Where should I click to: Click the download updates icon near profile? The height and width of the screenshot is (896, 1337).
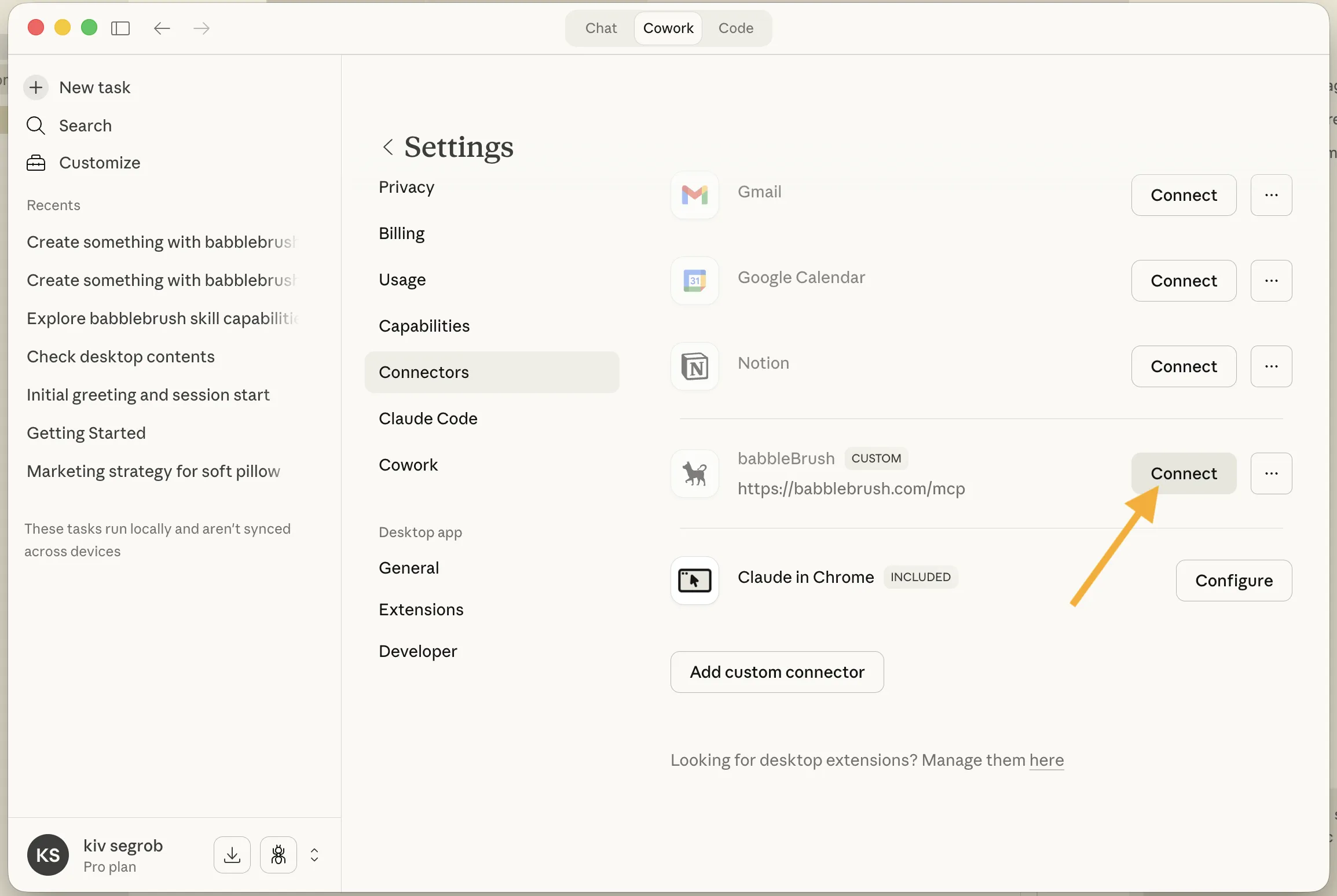click(231, 855)
